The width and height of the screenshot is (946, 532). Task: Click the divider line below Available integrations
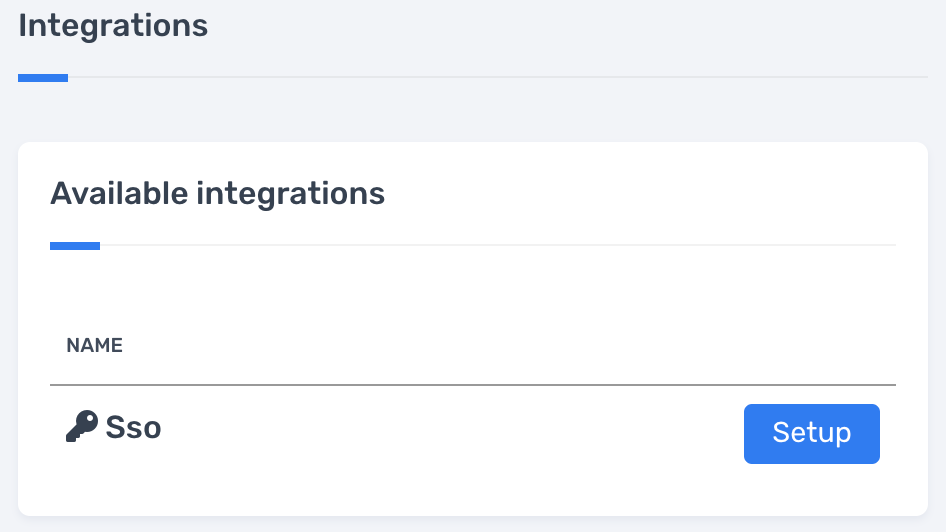click(500, 245)
